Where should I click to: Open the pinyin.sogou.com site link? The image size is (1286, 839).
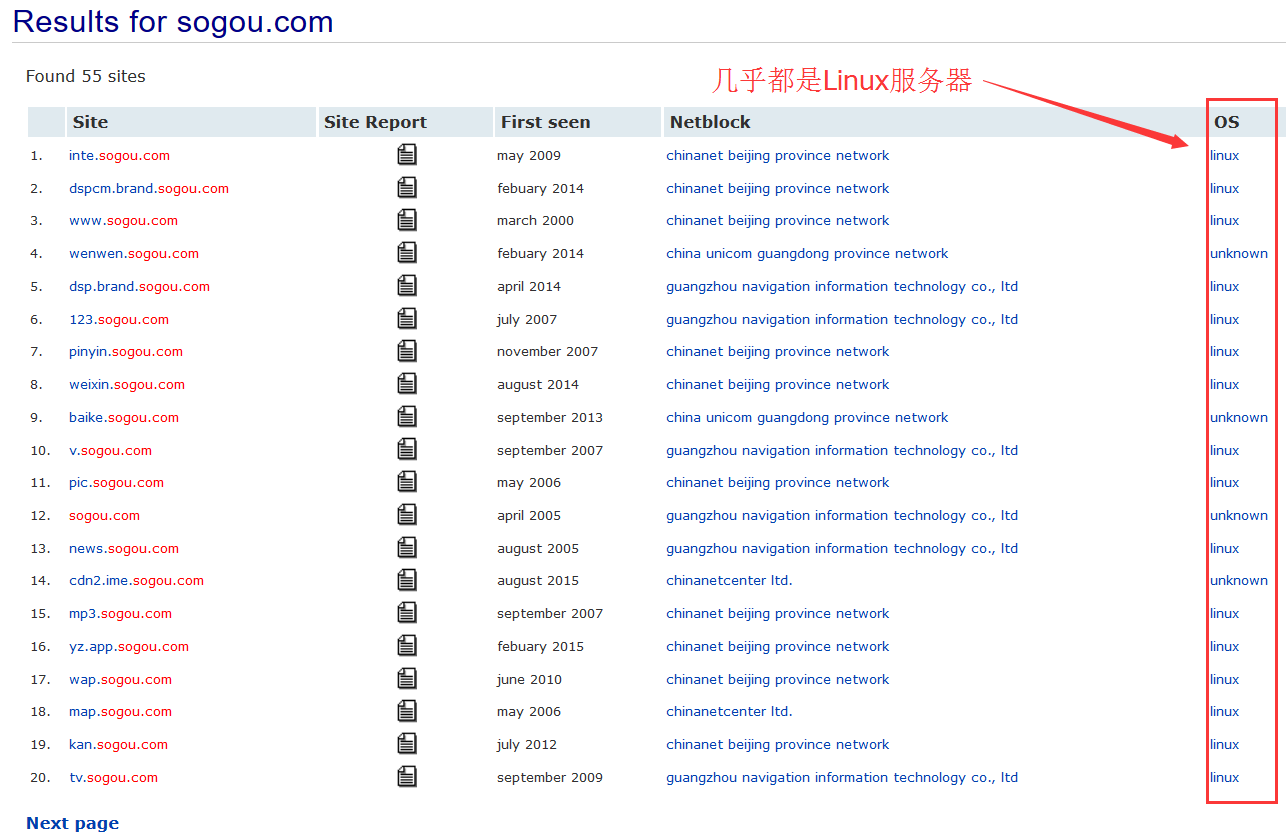tap(126, 351)
